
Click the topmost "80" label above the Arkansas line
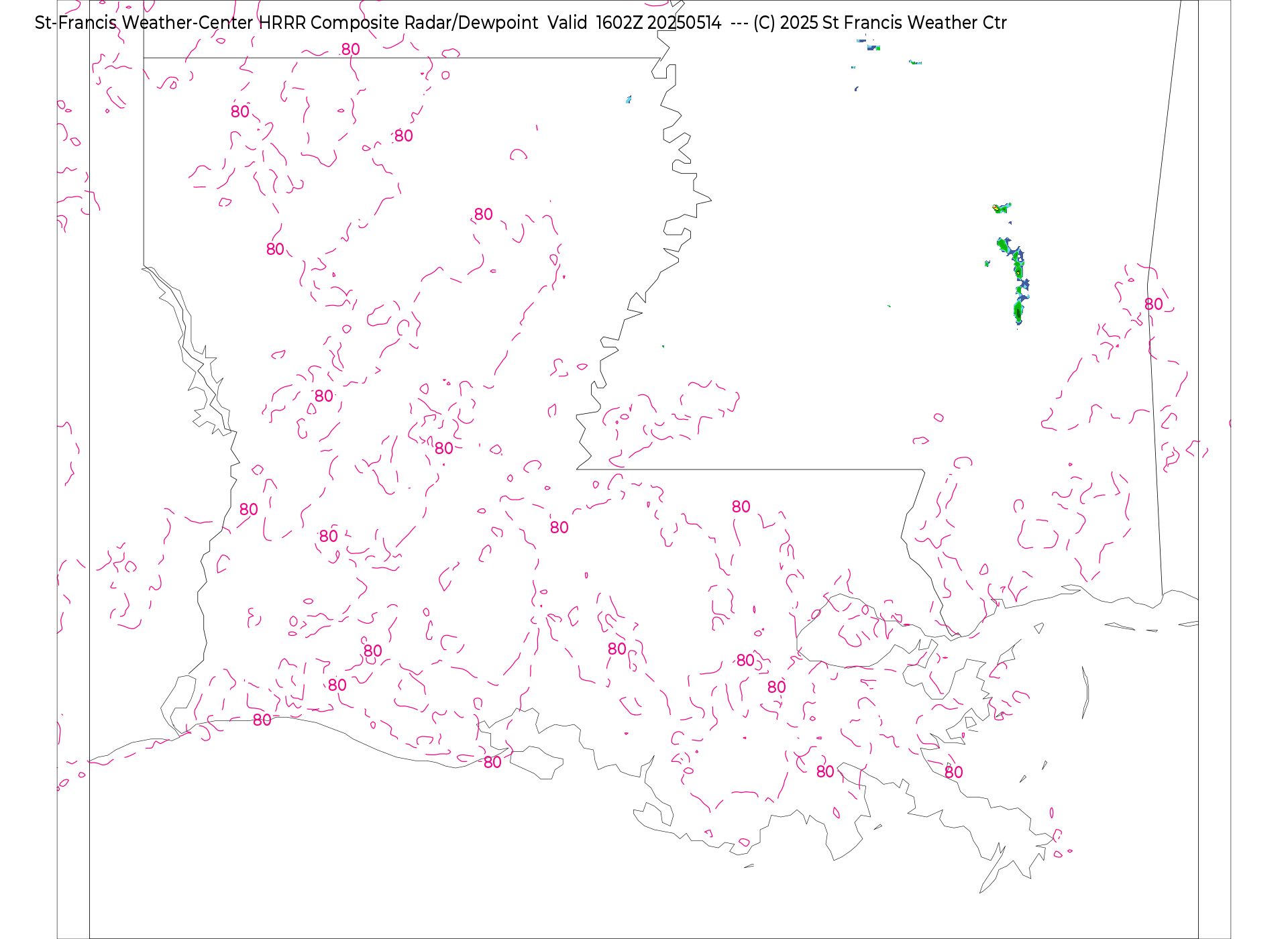[350, 50]
